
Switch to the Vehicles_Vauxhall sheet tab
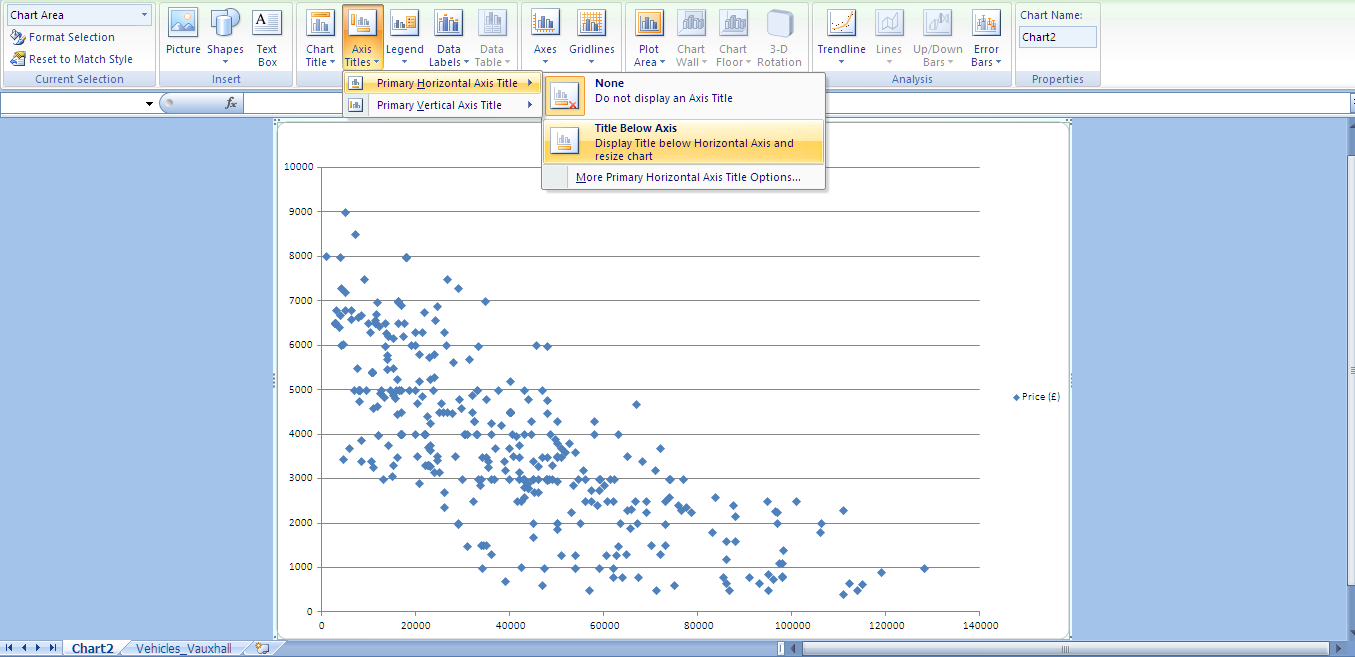(184, 648)
